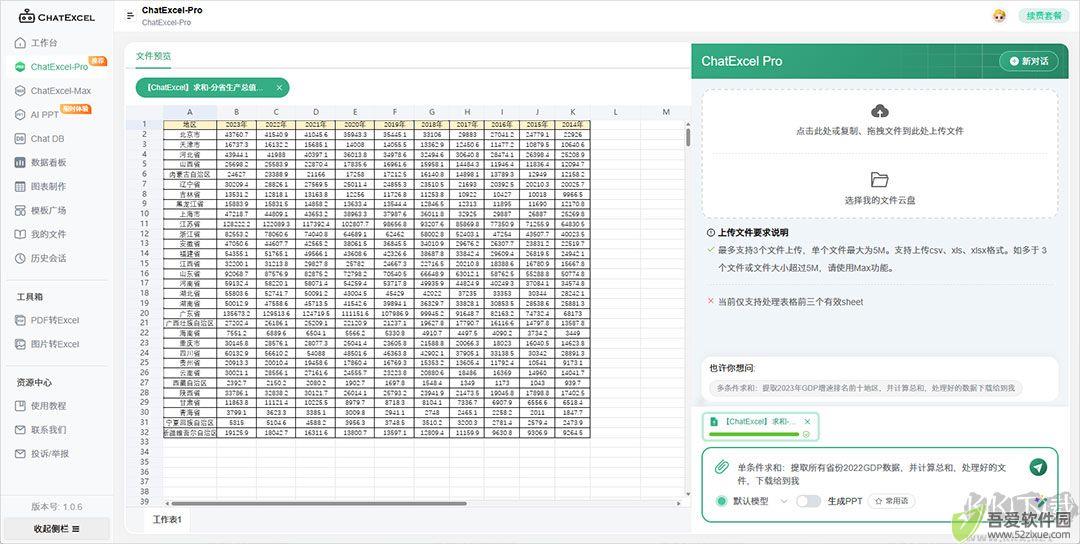This screenshot has width=1080, height=544.
Task: Open 数据看板 dashboard icon
Action: (20, 163)
